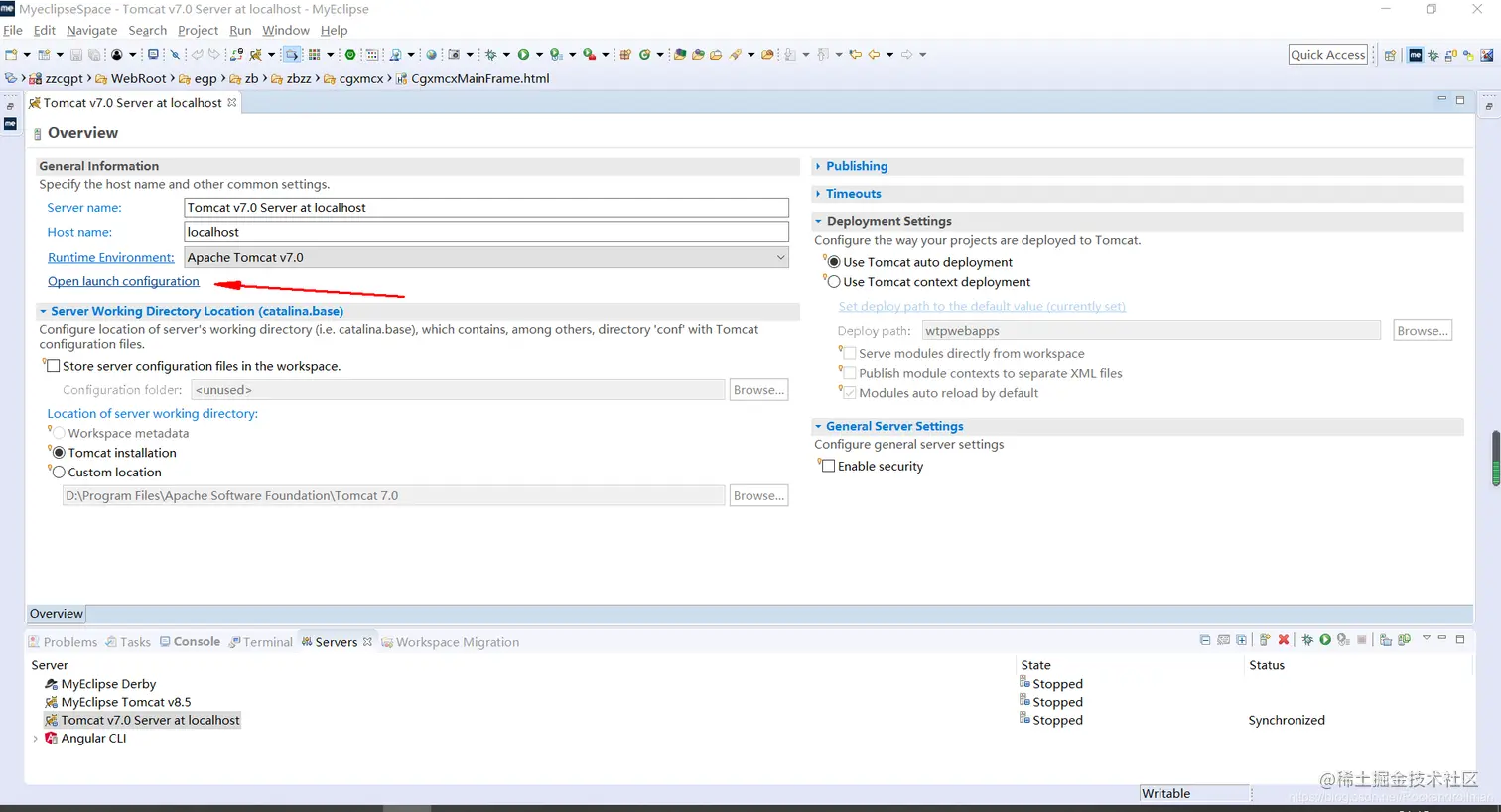Select Use Tomcat context deployment radio
This screenshot has height=812, width=1501.
tap(834, 282)
